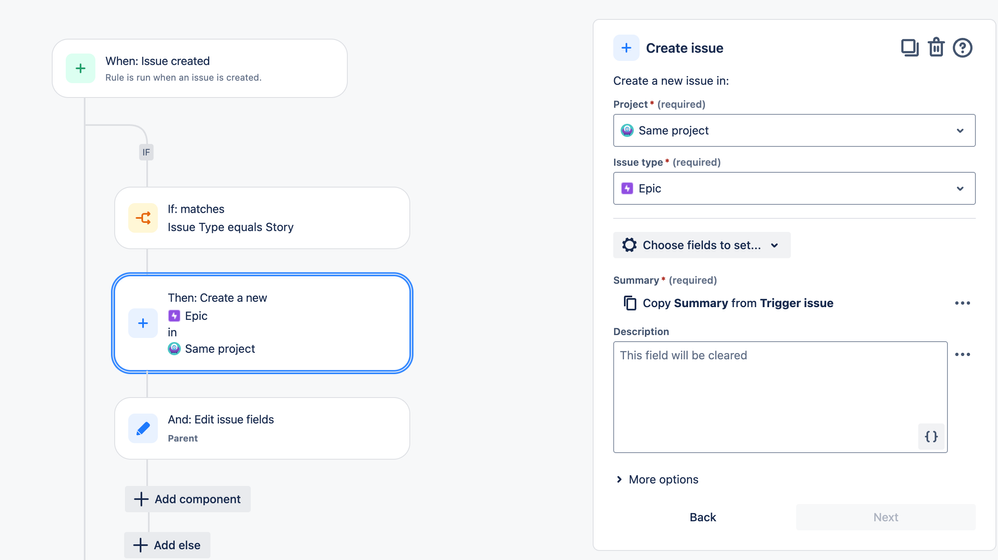Click the duplicate component icon
998x560 pixels.
910,48
